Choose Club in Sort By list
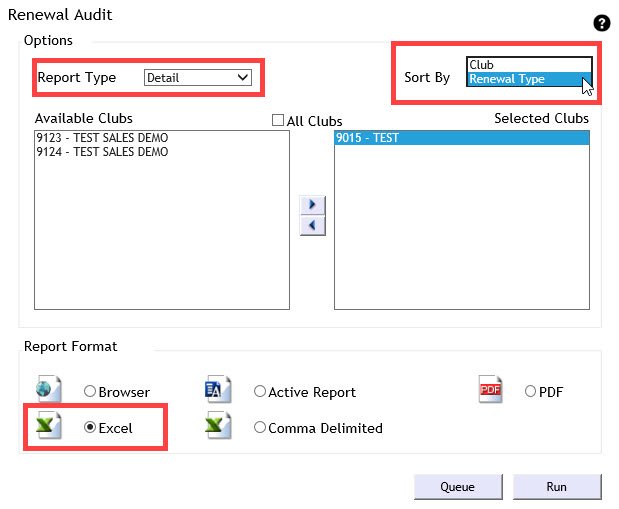This screenshot has height=509, width=619. 520,65
